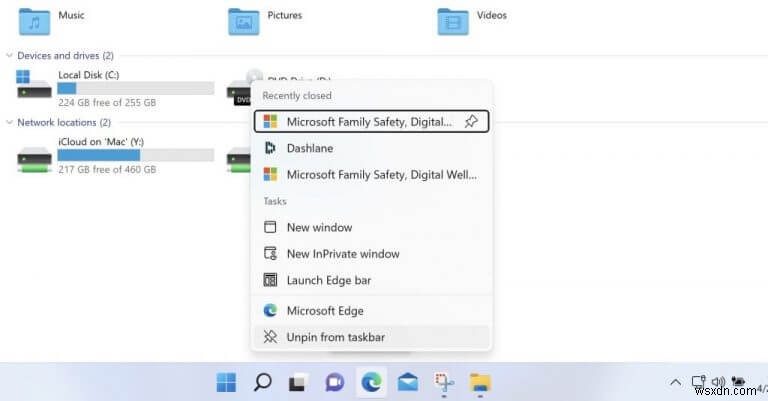Open volume speaker tray icon

pyautogui.click(x=718, y=381)
